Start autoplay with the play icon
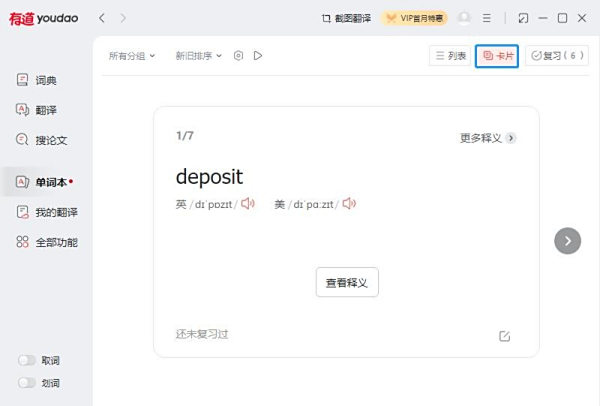600x406 pixels. [x=258, y=56]
